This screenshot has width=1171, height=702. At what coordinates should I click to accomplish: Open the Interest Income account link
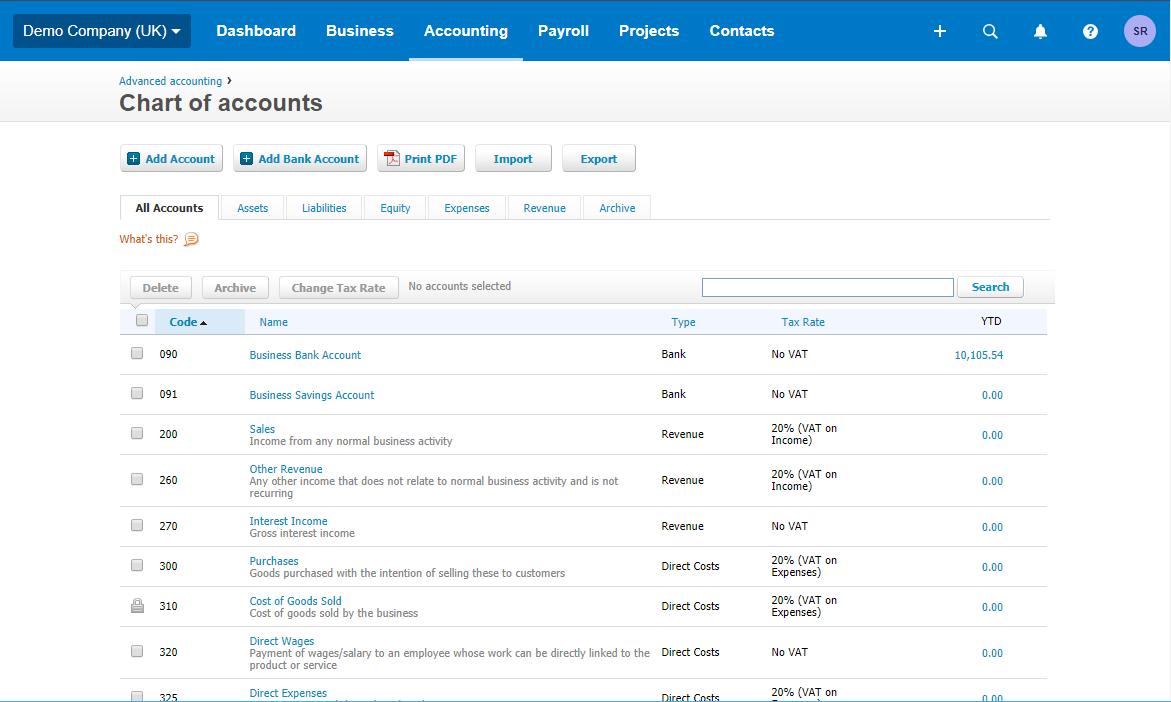(288, 521)
